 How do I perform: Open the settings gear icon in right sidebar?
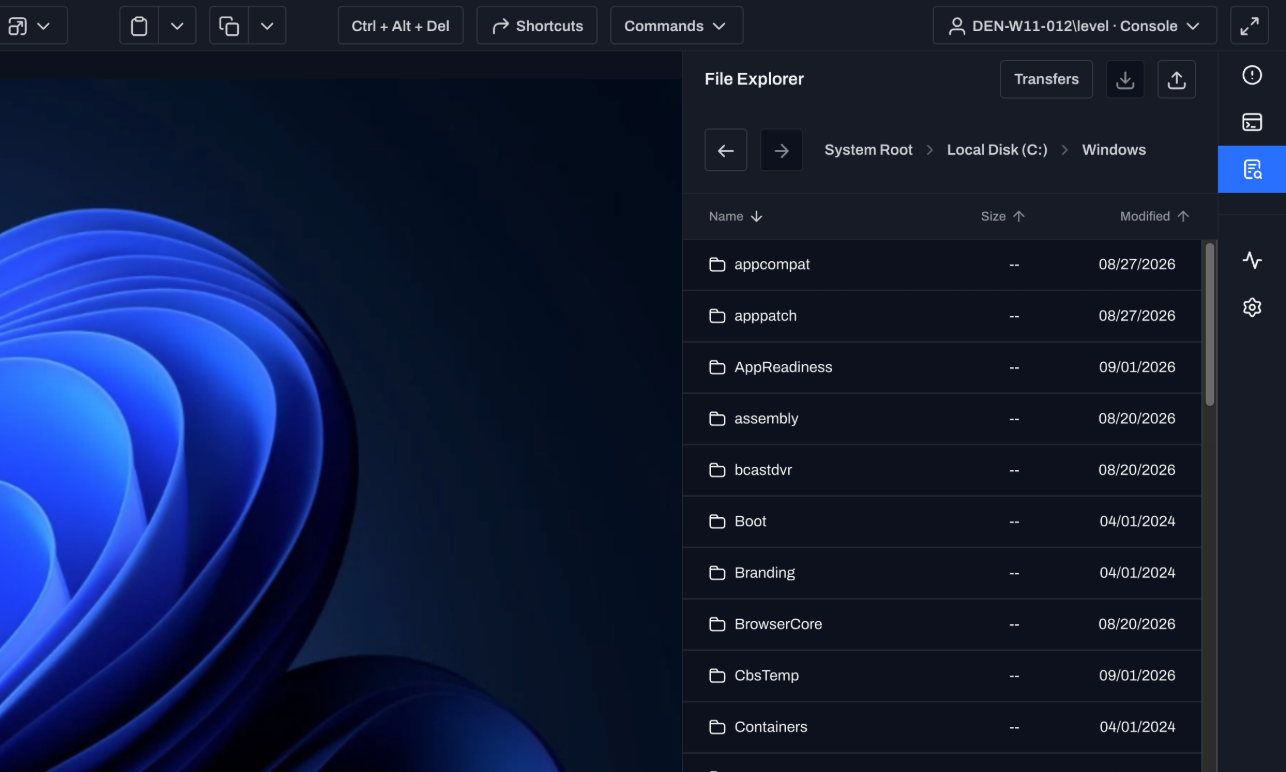click(1252, 307)
